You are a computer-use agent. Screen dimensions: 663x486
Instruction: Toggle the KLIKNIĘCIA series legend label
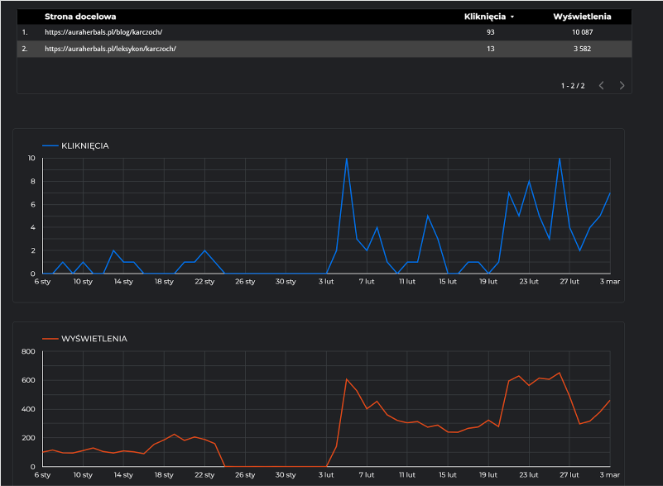pyautogui.click(x=85, y=146)
